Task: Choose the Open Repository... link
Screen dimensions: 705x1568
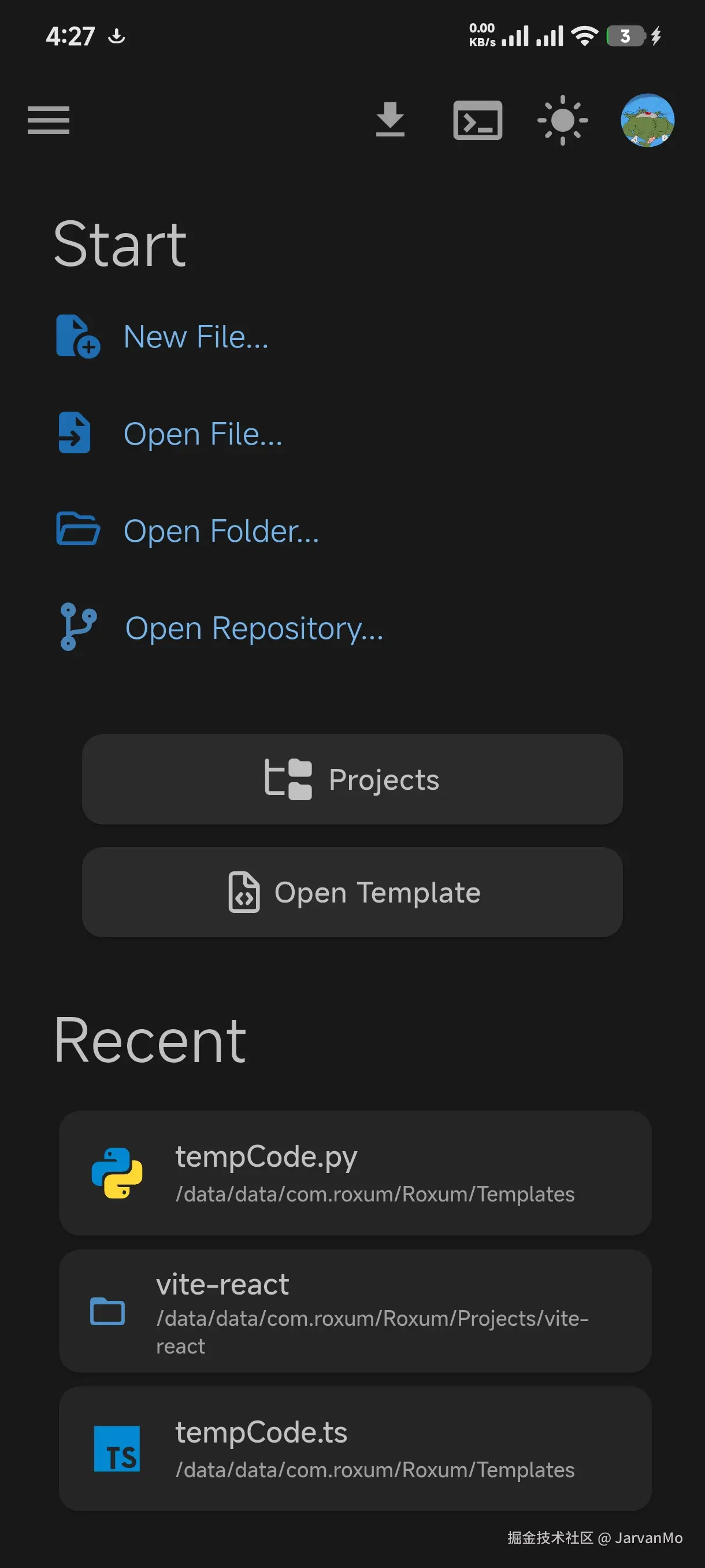Action: (x=254, y=628)
